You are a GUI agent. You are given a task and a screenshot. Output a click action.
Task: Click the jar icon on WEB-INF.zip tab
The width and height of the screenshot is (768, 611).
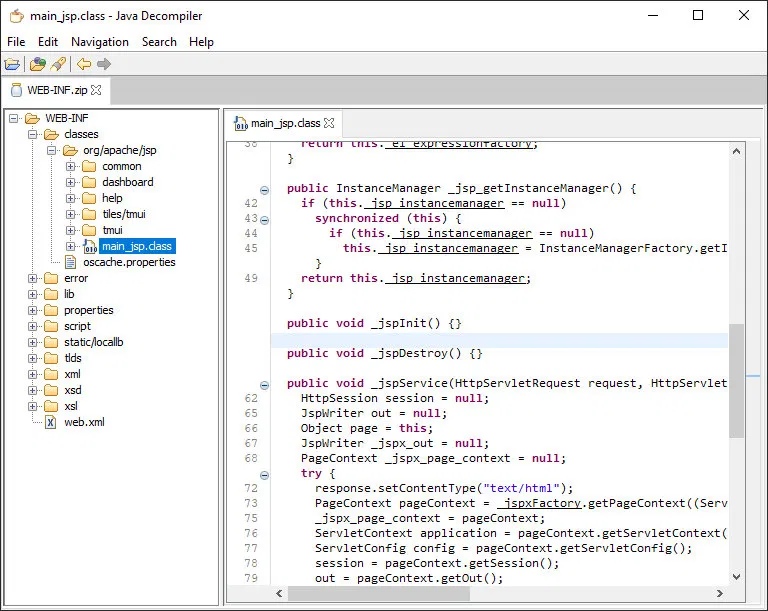17,90
